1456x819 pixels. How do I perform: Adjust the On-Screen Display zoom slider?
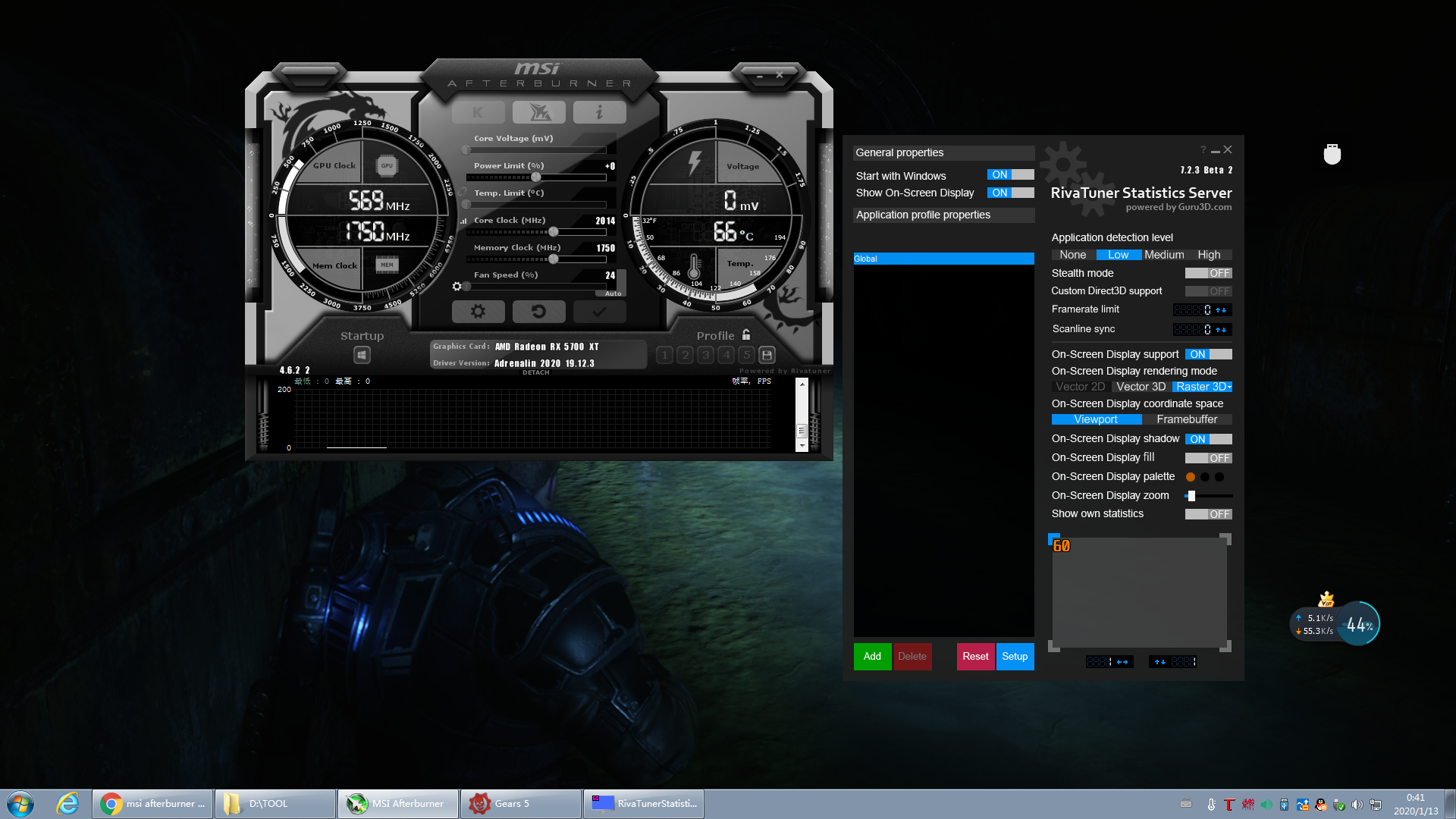1209,496
